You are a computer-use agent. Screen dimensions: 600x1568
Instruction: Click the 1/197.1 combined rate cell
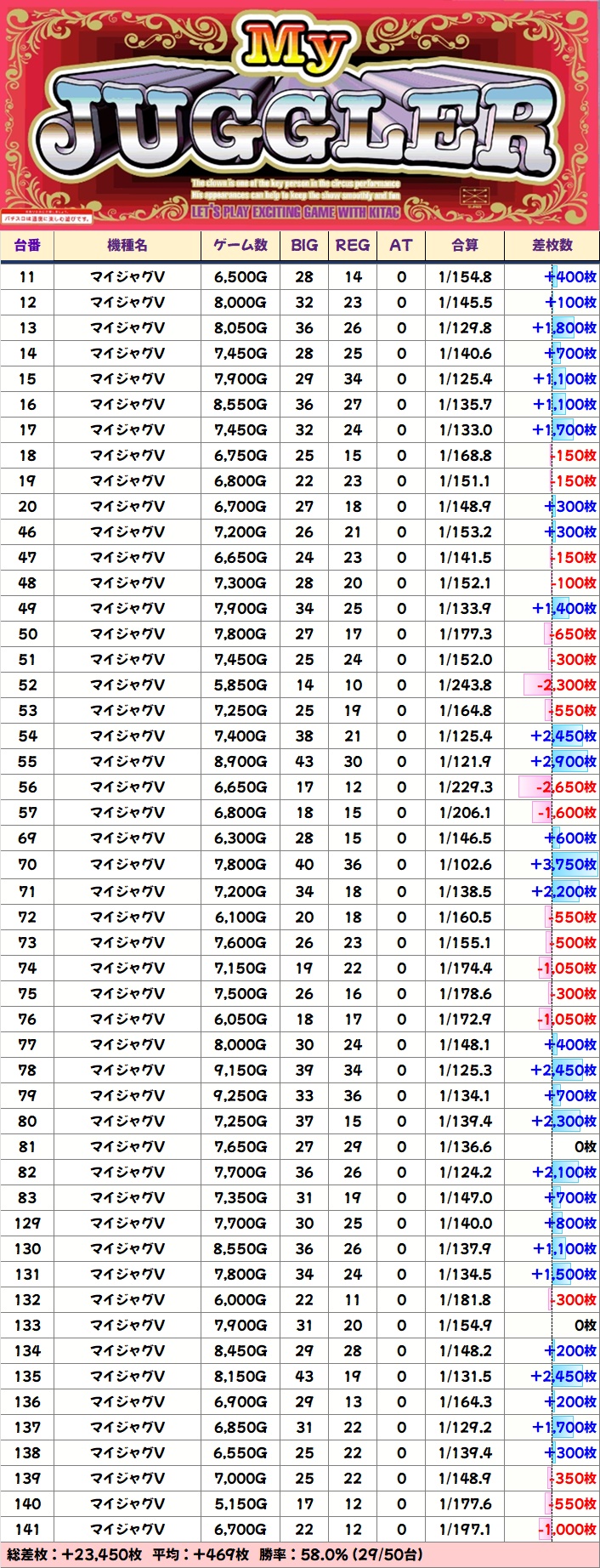pyautogui.click(x=465, y=1530)
